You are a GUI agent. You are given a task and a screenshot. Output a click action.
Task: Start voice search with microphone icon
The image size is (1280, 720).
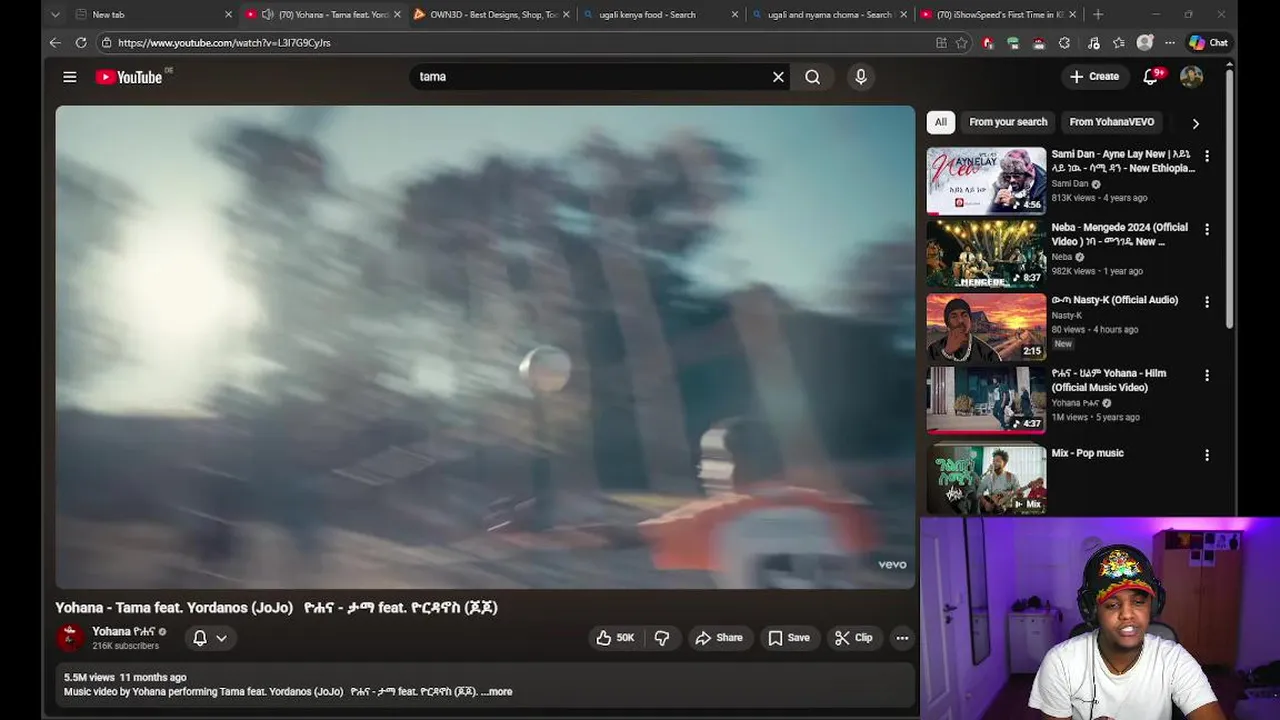point(861,77)
